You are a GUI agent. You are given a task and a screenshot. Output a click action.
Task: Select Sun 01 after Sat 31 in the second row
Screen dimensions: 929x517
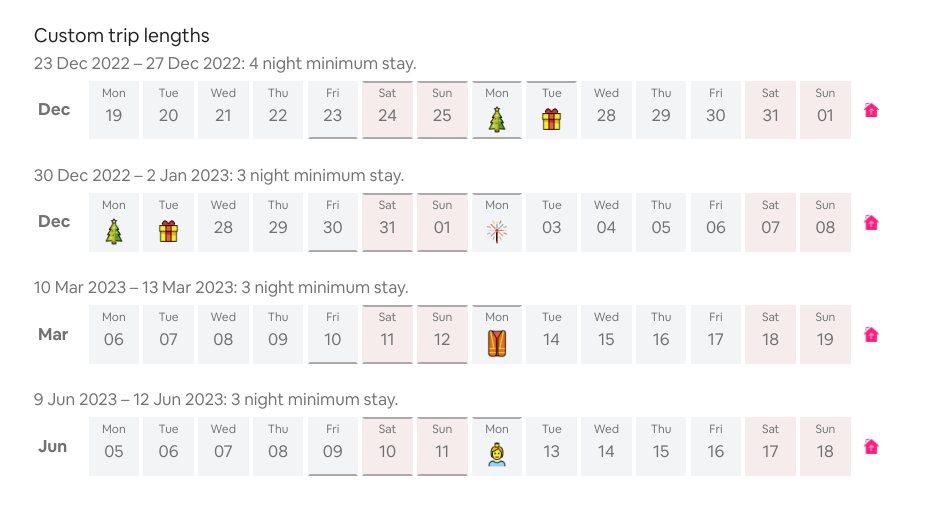tap(442, 222)
